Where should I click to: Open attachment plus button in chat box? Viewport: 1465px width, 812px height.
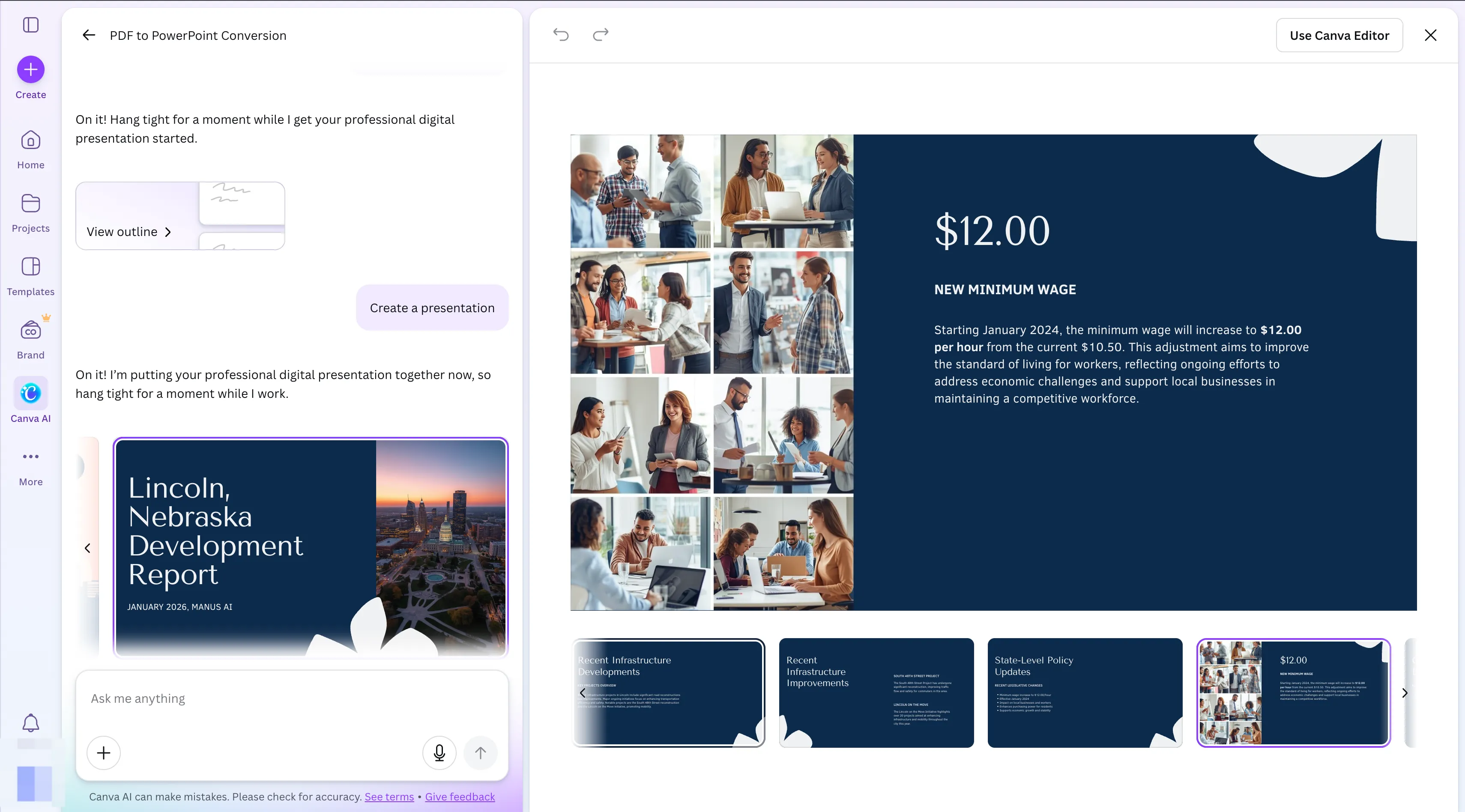104,753
